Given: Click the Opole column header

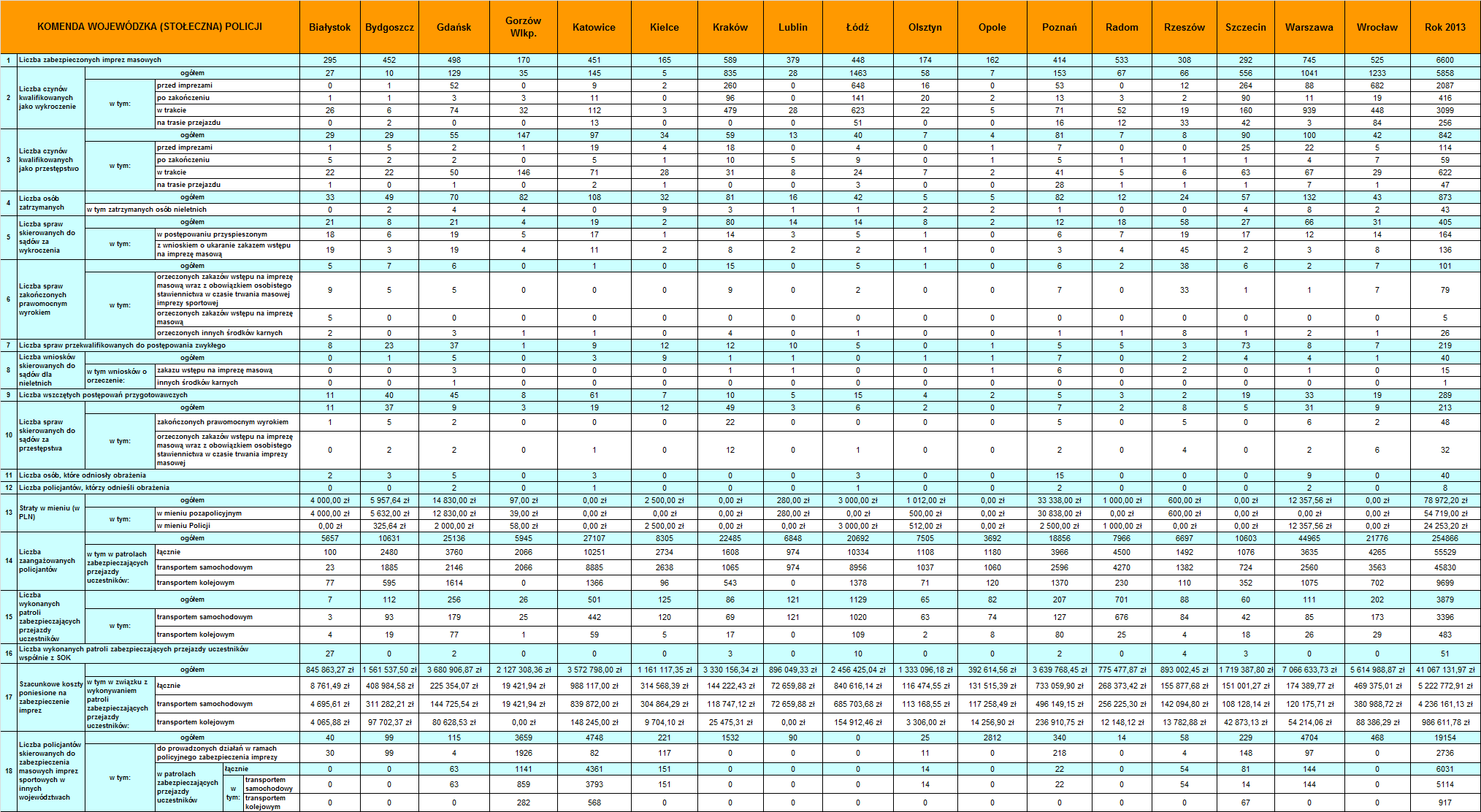Looking at the screenshot, I should pyautogui.click(x=992, y=27).
